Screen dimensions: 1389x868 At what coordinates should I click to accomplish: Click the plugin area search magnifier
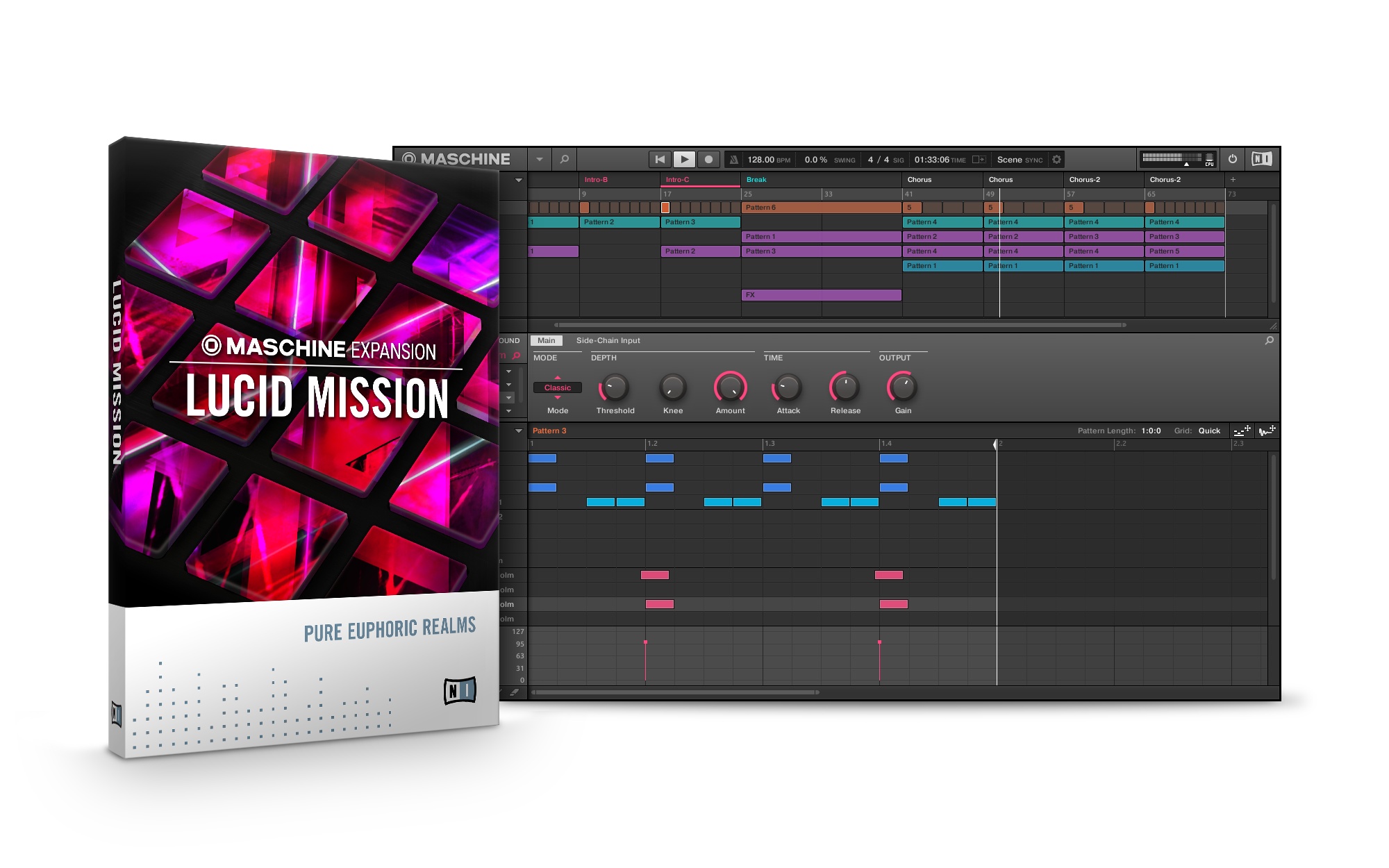click(x=1269, y=341)
